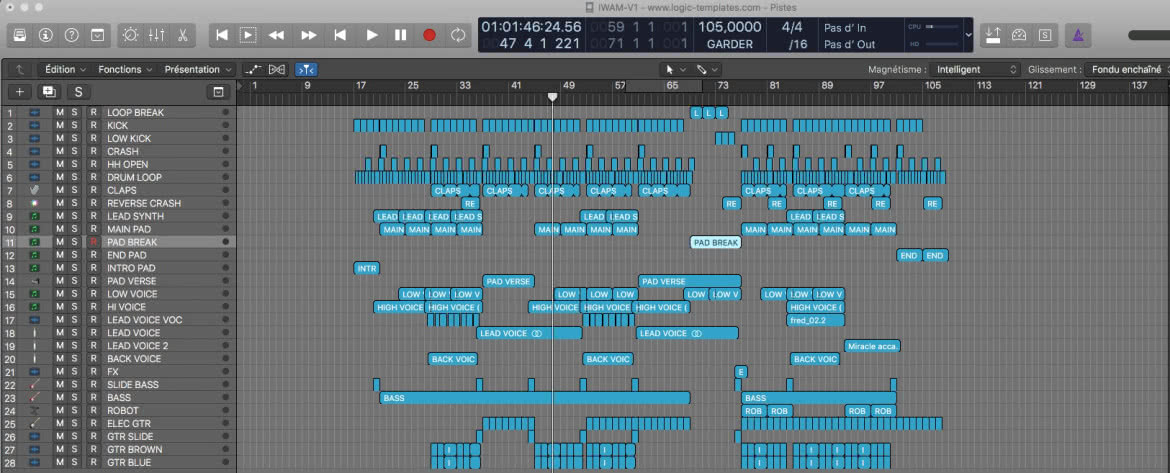The width and height of the screenshot is (1170, 473).
Task: Click the global Solo S button
Action: (78, 92)
